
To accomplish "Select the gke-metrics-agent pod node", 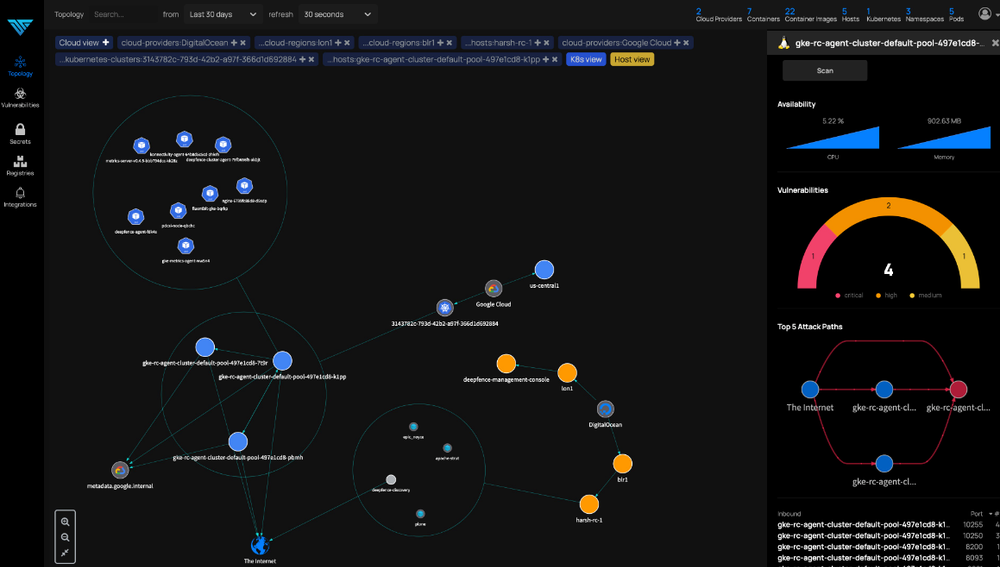I will click(x=186, y=246).
